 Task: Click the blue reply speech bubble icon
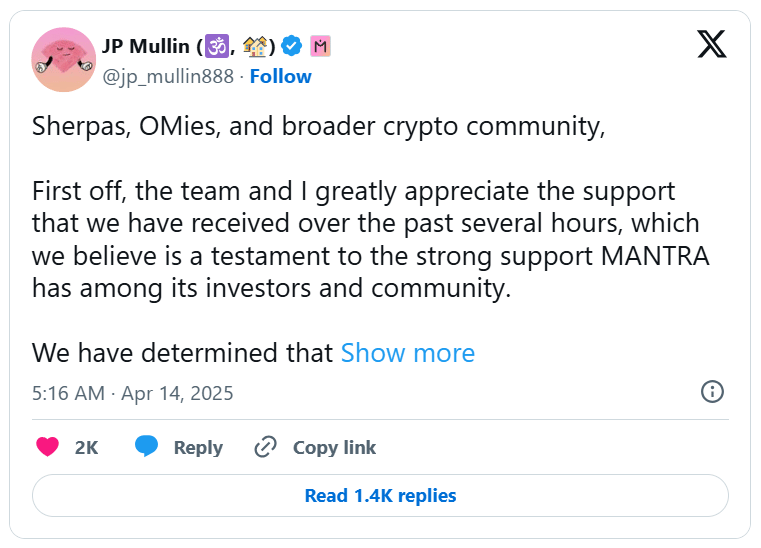147,447
